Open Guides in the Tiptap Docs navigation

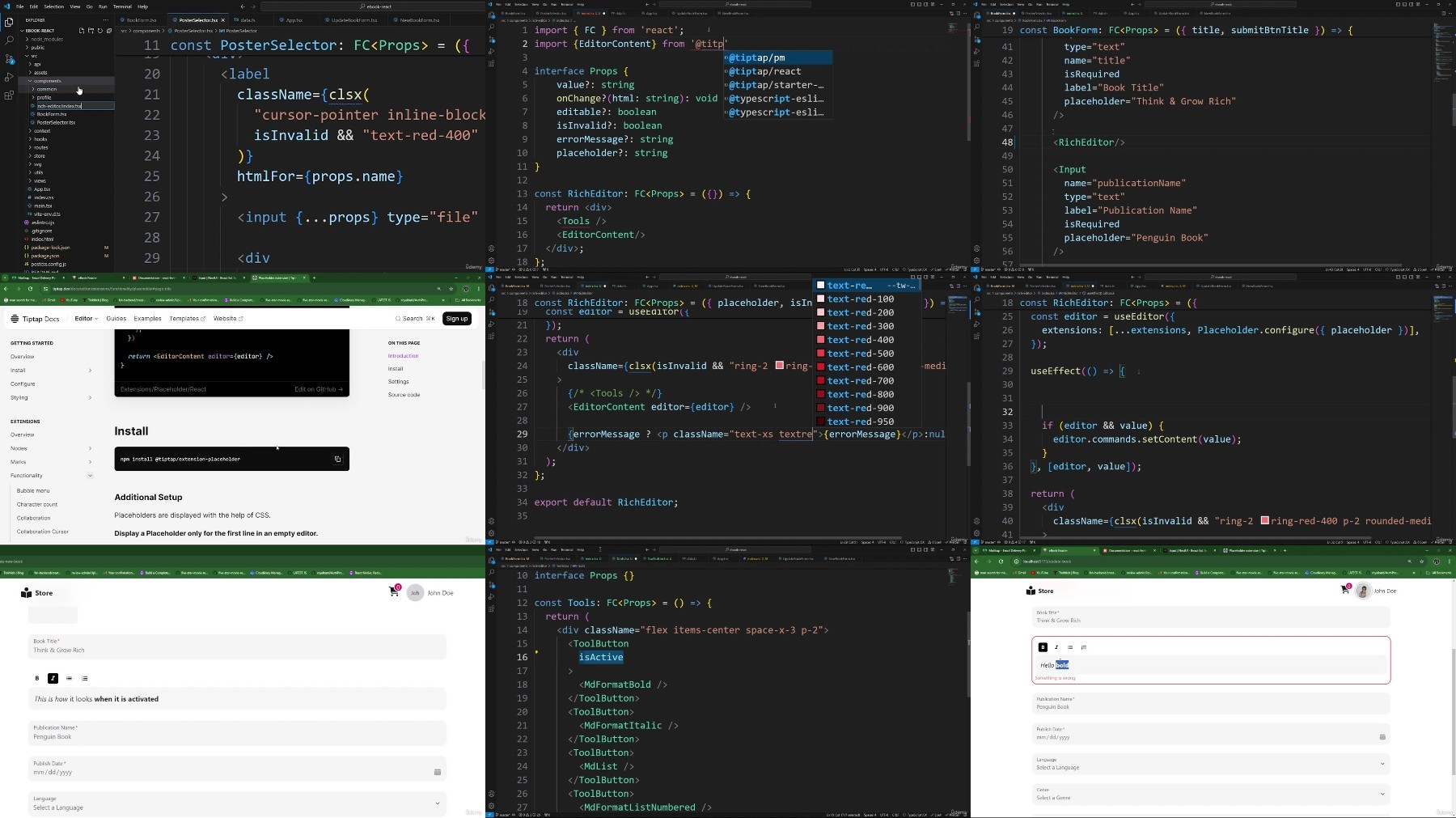116,319
